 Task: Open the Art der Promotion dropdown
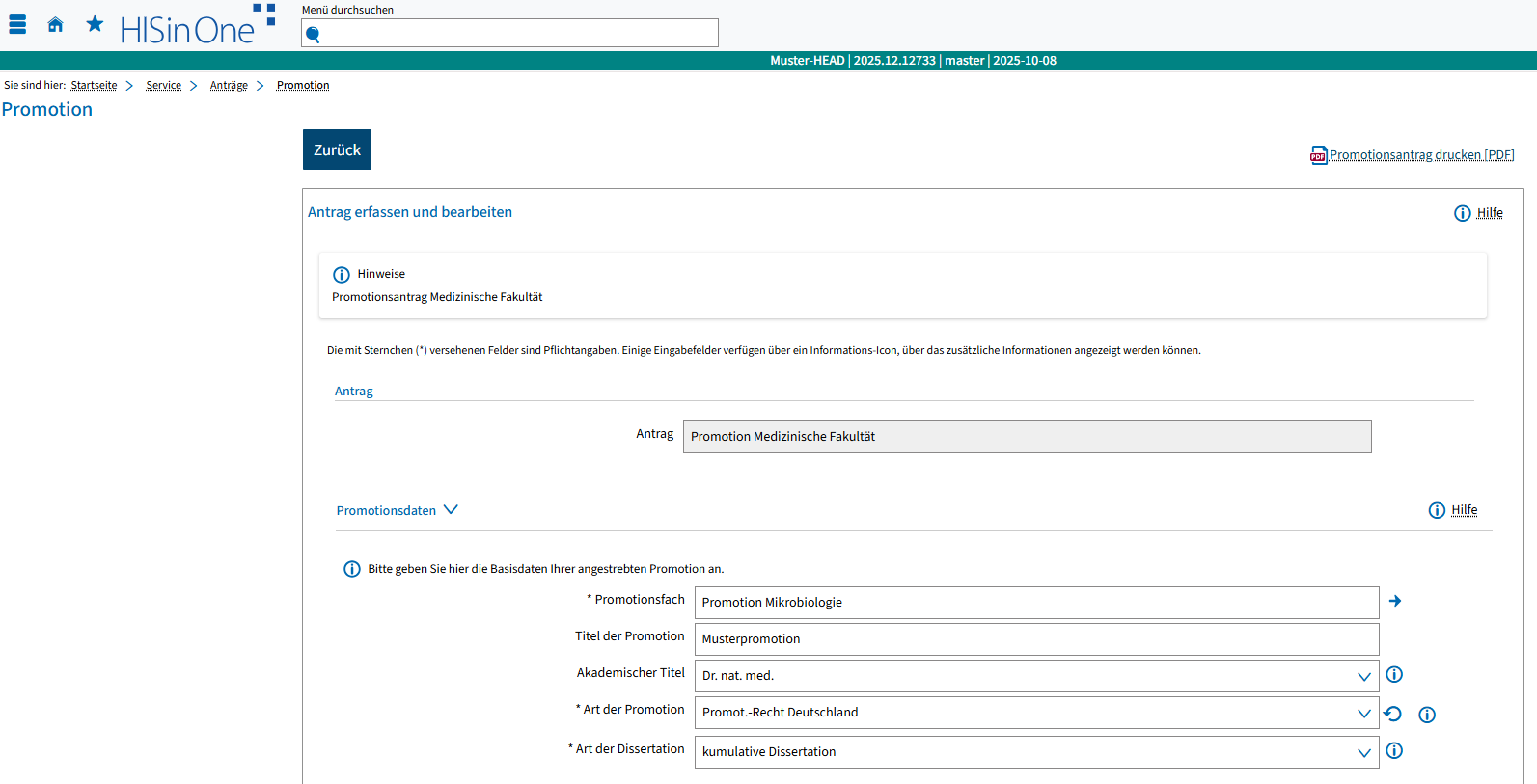pos(1363,714)
